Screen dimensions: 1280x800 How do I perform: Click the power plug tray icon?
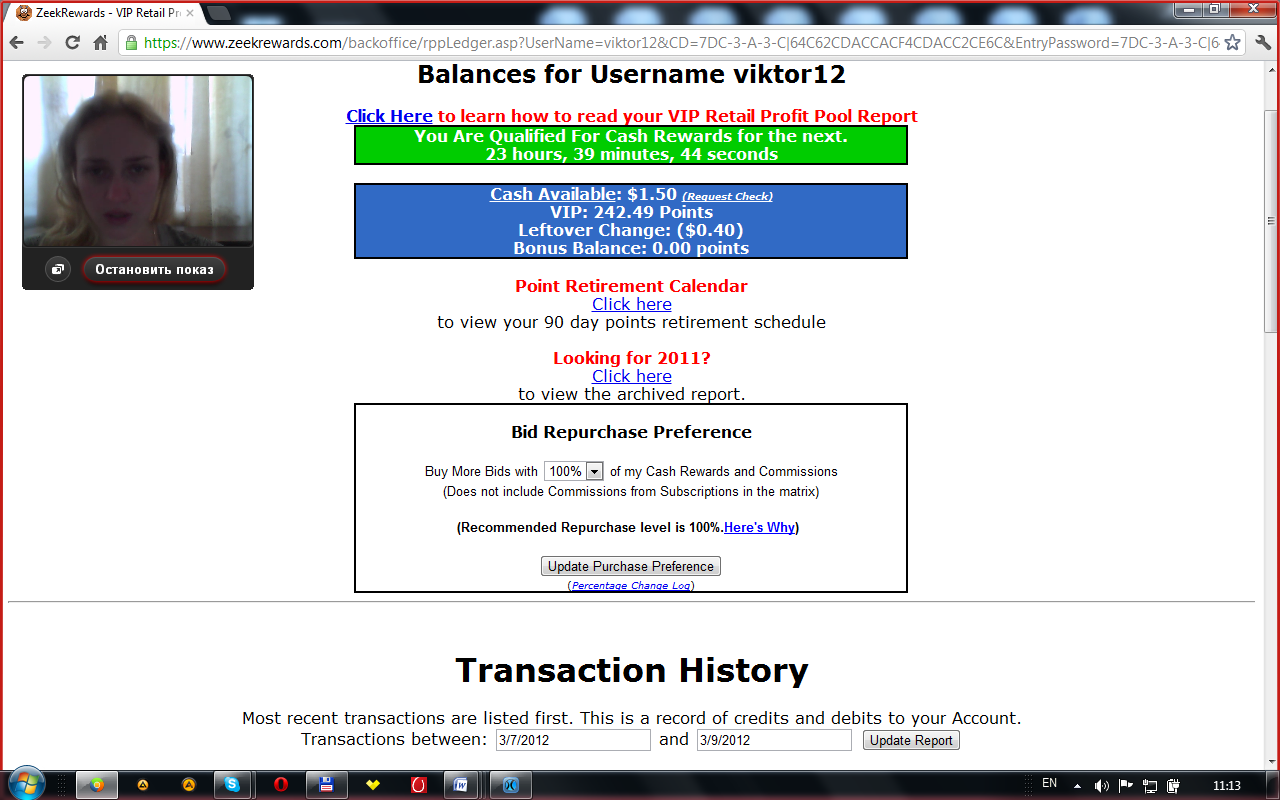click(1173, 785)
